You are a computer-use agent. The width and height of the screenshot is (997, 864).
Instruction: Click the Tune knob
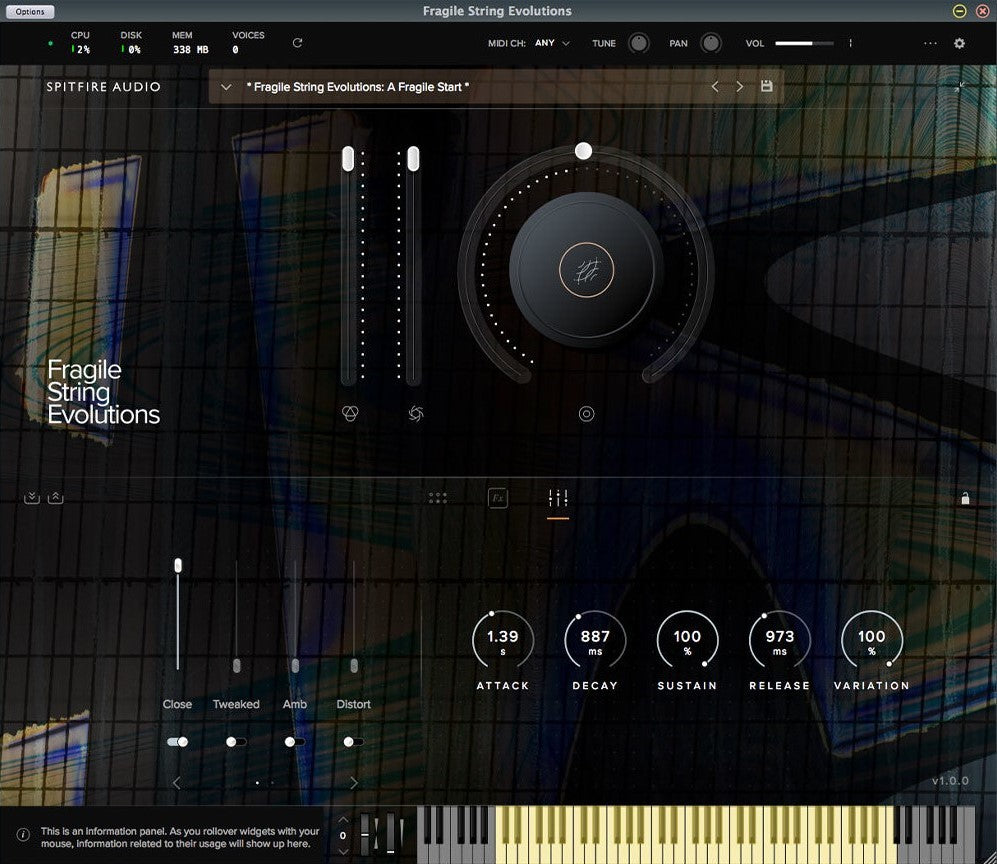point(638,43)
